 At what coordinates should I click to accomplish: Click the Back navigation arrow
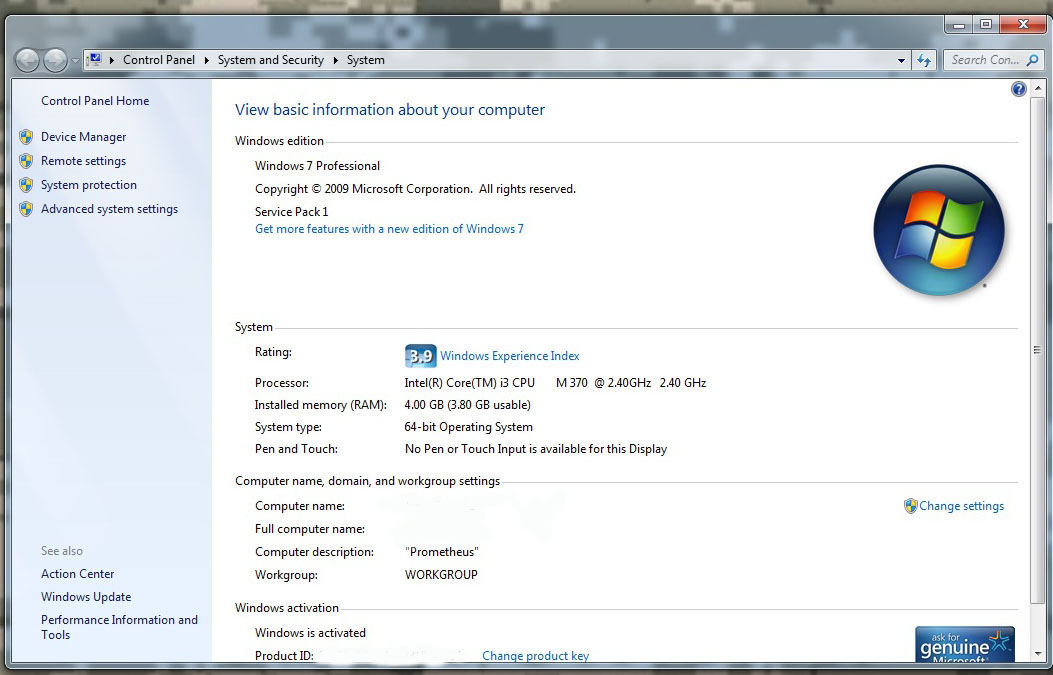27,60
